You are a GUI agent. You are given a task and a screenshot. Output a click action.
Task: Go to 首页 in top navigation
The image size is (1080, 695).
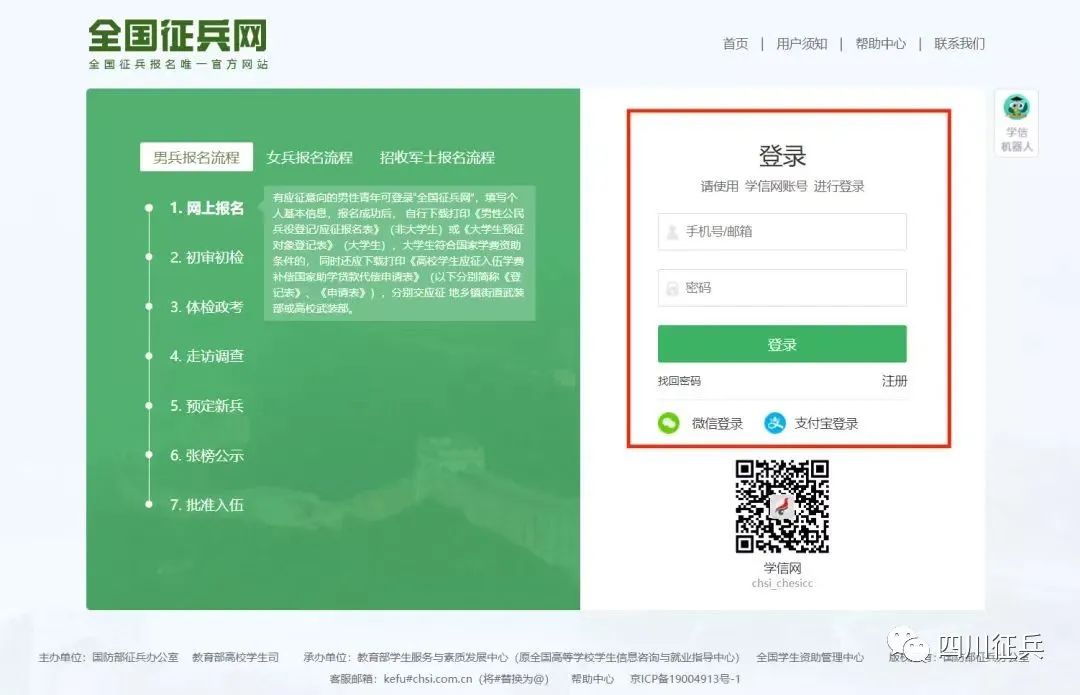click(x=735, y=44)
